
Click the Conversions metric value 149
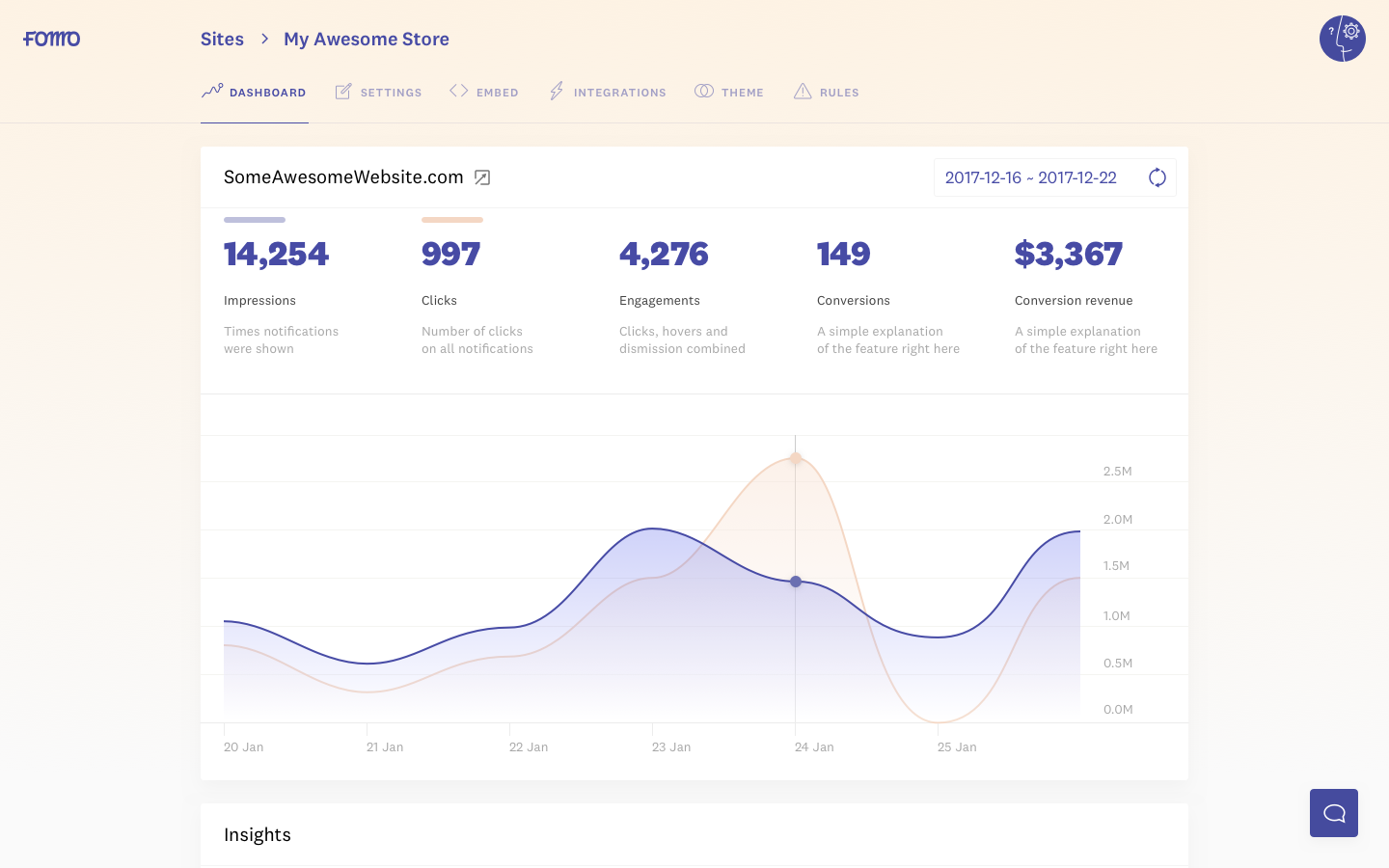tap(843, 254)
